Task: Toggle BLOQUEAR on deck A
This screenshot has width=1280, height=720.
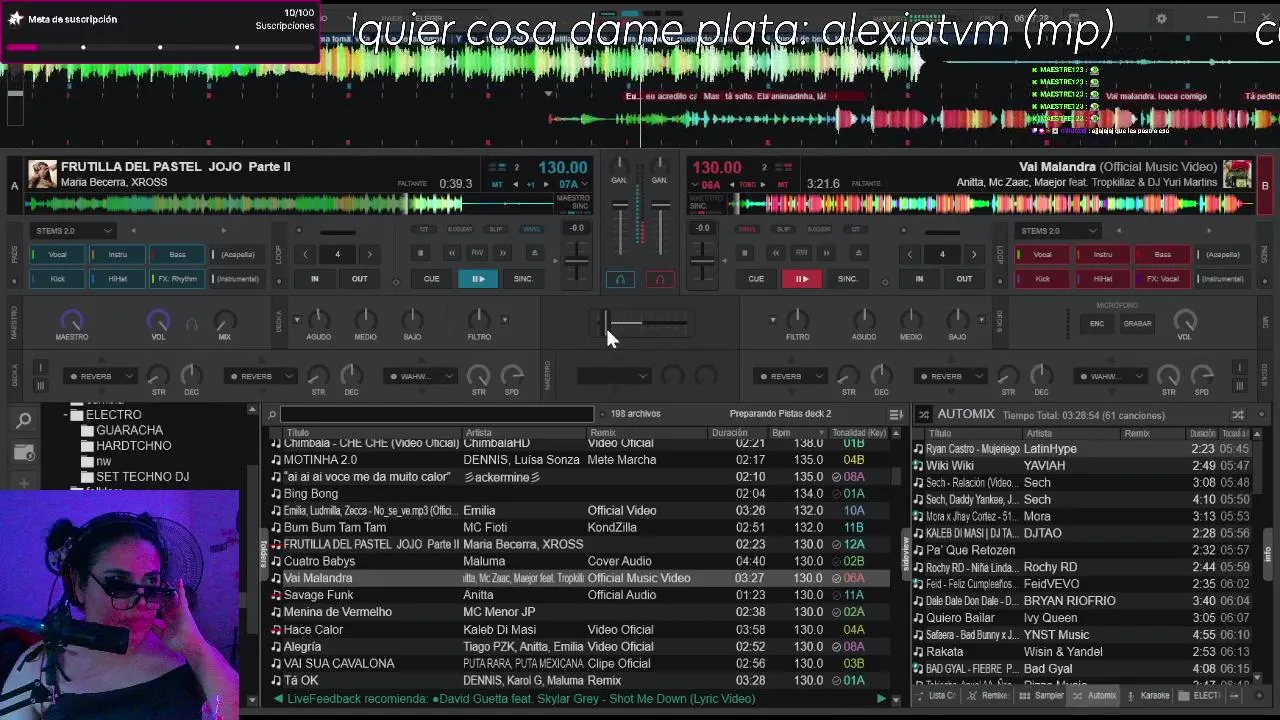Action: 460,229
